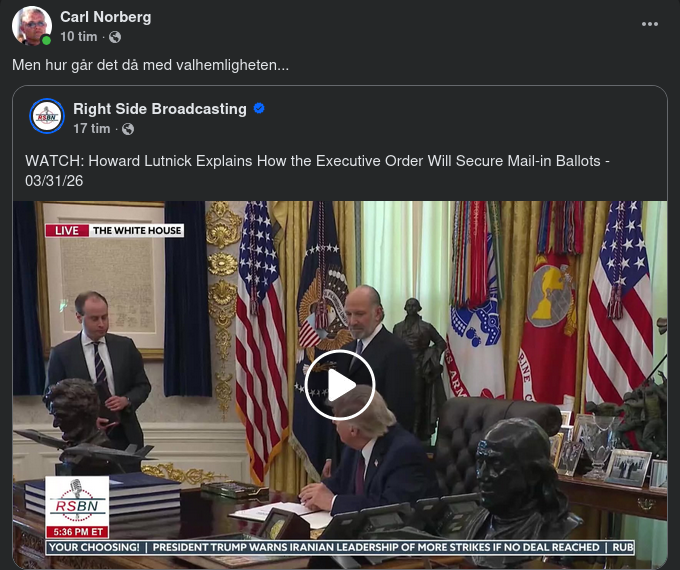Click 'THE WHITE HOUSE' label on video
The width and height of the screenshot is (680, 570).
[137, 230]
